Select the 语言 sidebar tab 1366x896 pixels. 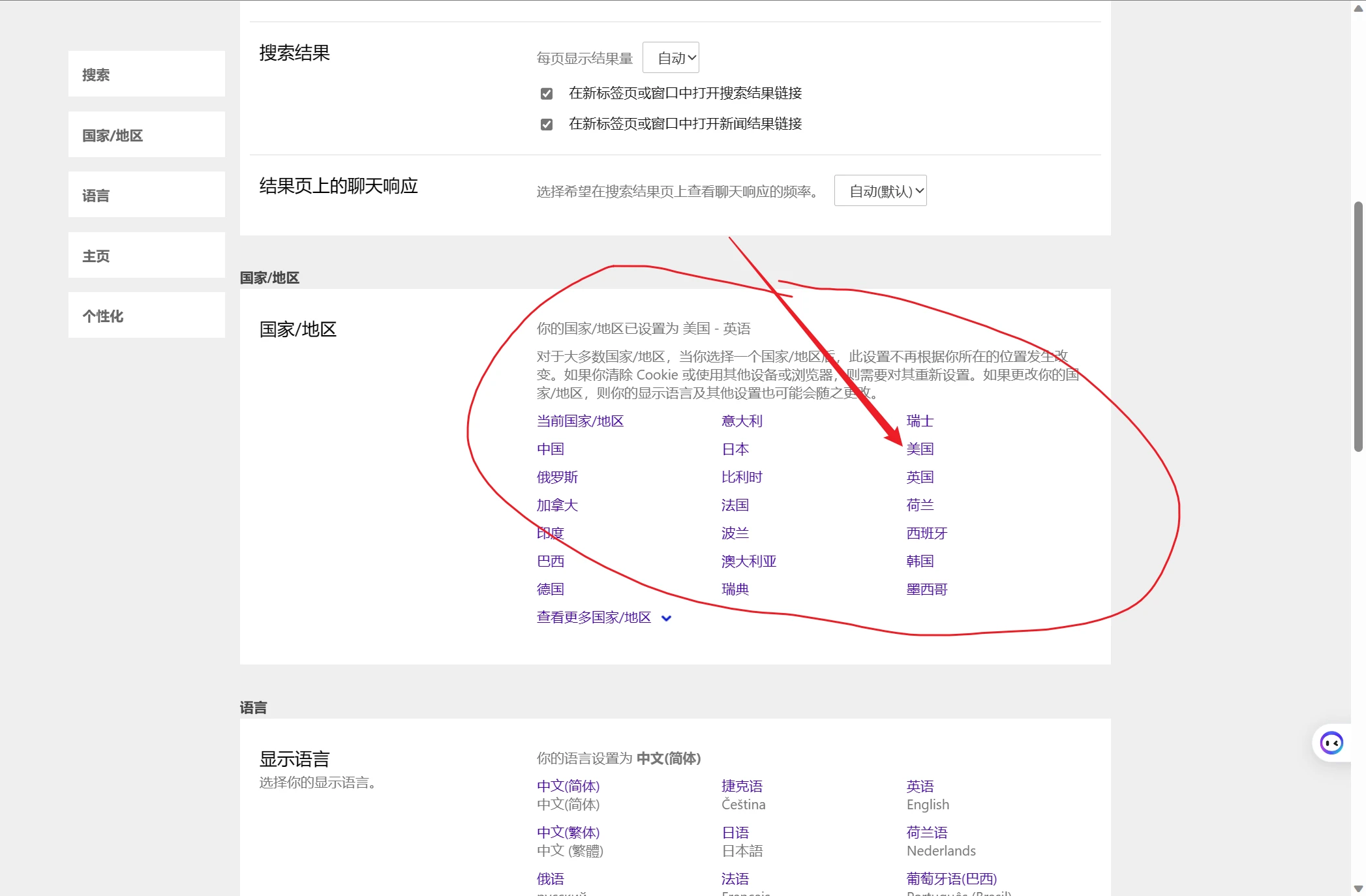[x=147, y=195]
